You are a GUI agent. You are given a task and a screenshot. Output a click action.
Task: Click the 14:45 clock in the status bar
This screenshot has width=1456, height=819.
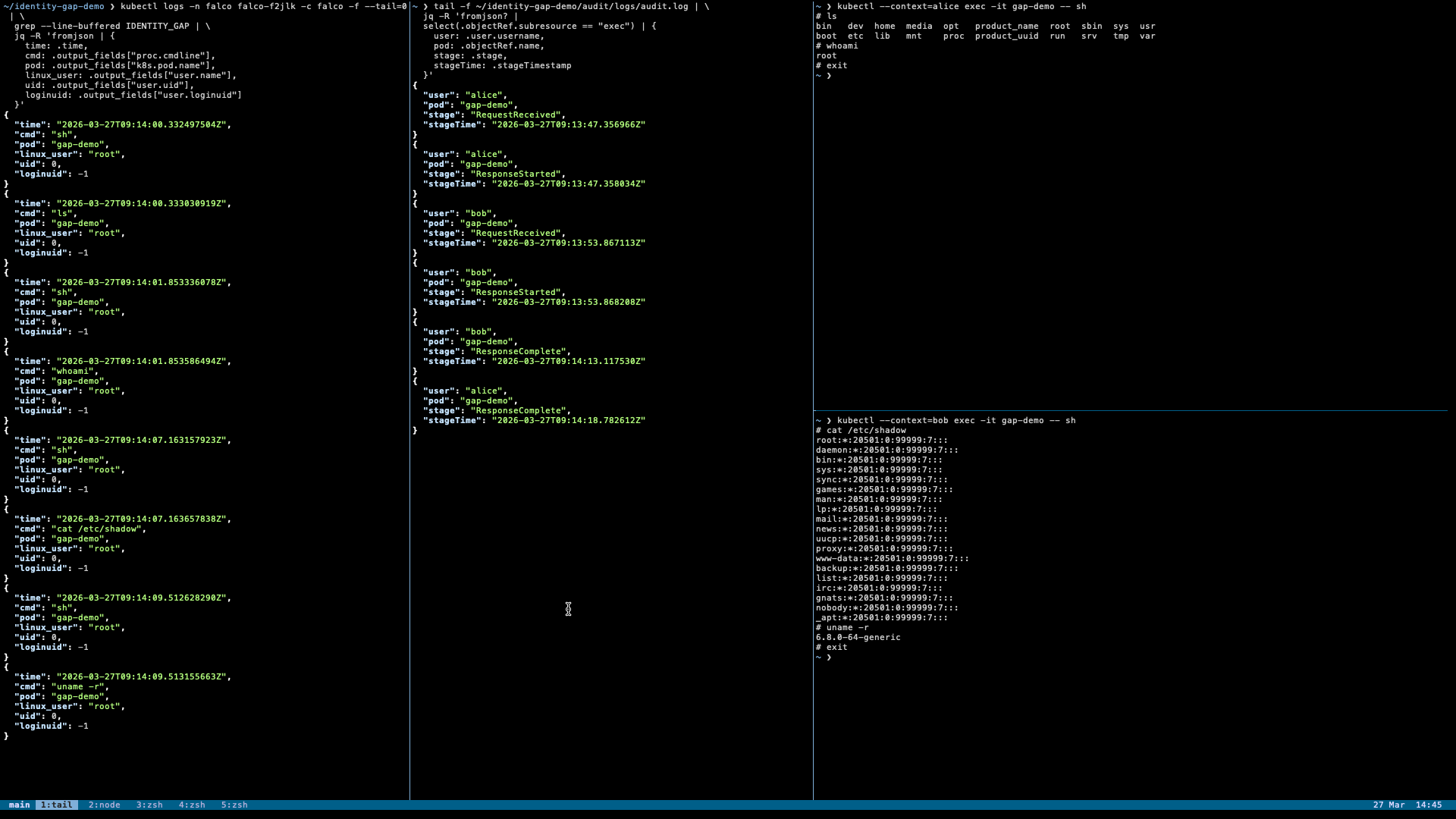(1430, 805)
